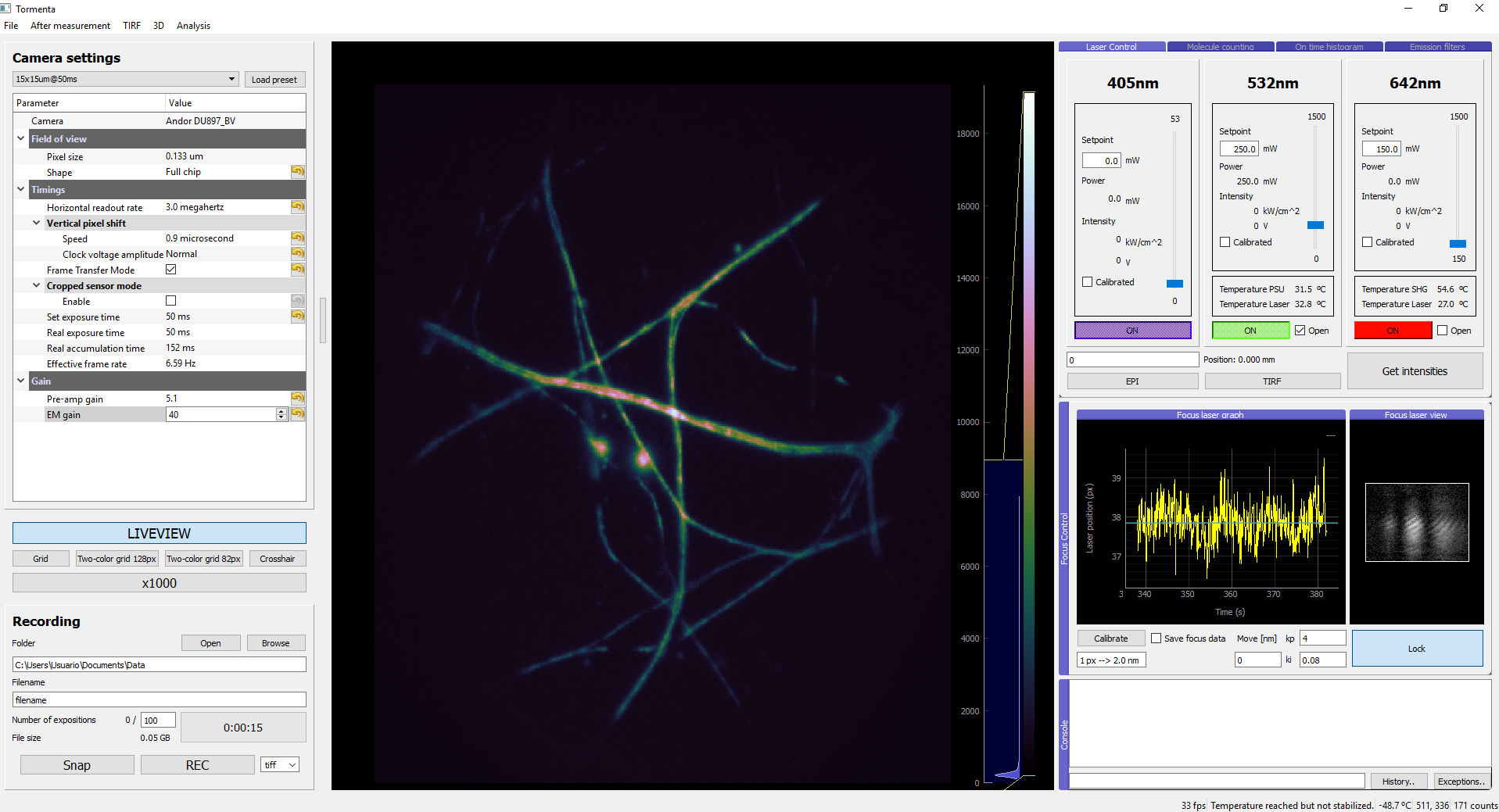Click the kp value input field
1499x812 pixels.
1323,639
